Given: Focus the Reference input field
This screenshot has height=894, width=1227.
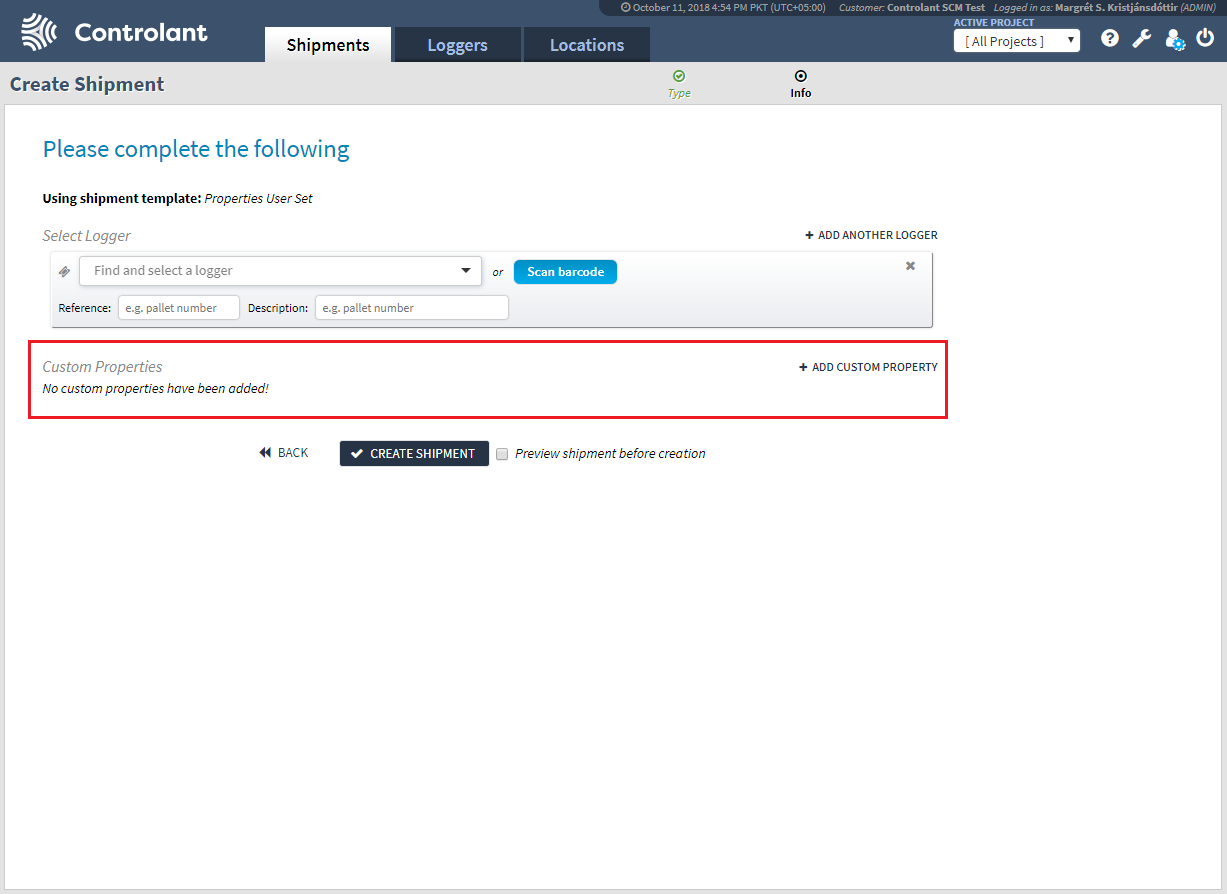Looking at the screenshot, I should [x=179, y=308].
